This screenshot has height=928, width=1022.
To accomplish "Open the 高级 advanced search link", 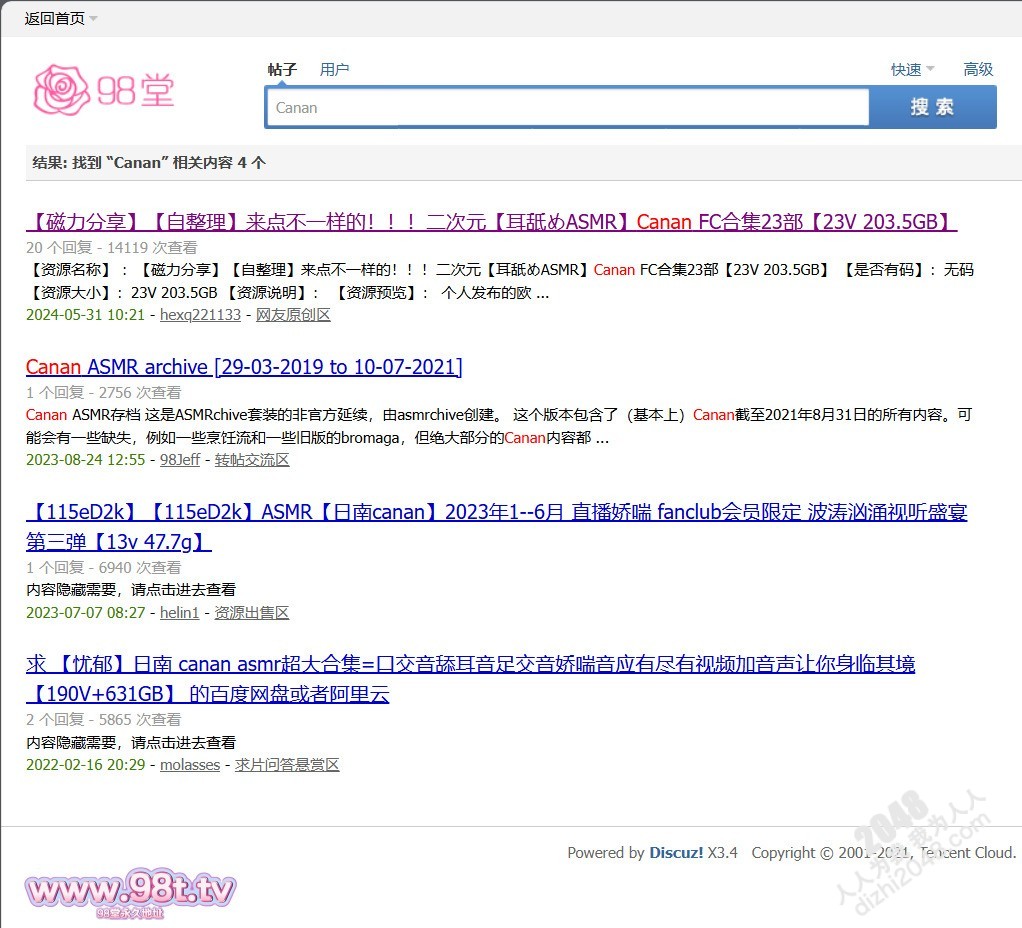I will pyautogui.click(x=977, y=69).
